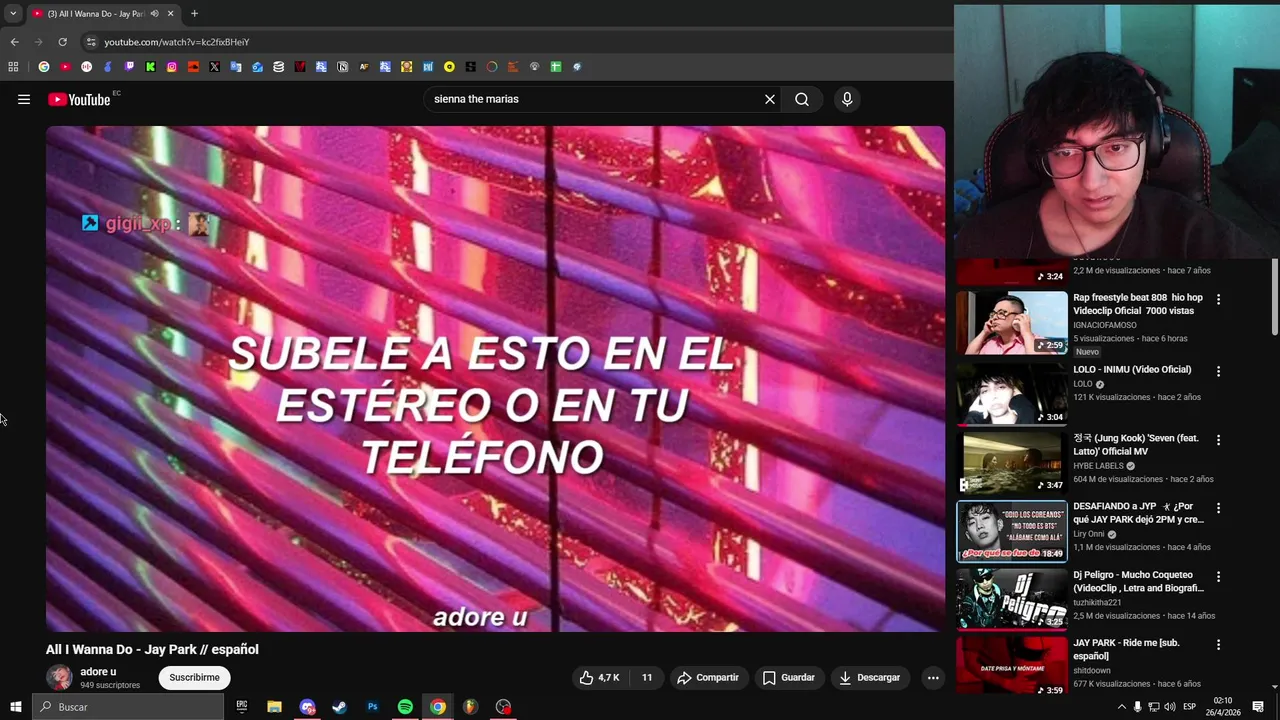Open LOLO - INIMU video thumbnail
1280x720 pixels.
pos(1012,393)
